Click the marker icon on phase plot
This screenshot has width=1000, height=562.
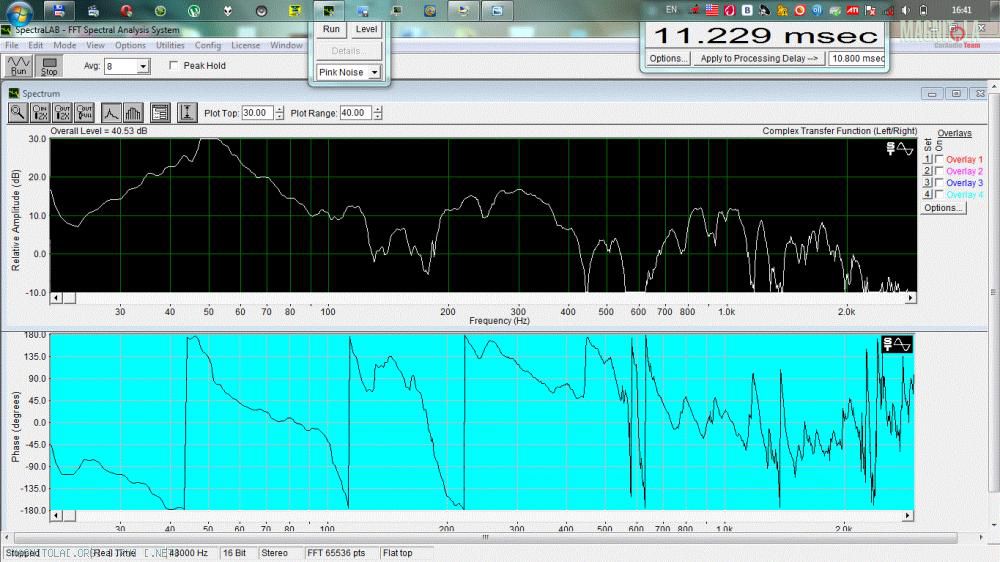click(x=897, y=344)
